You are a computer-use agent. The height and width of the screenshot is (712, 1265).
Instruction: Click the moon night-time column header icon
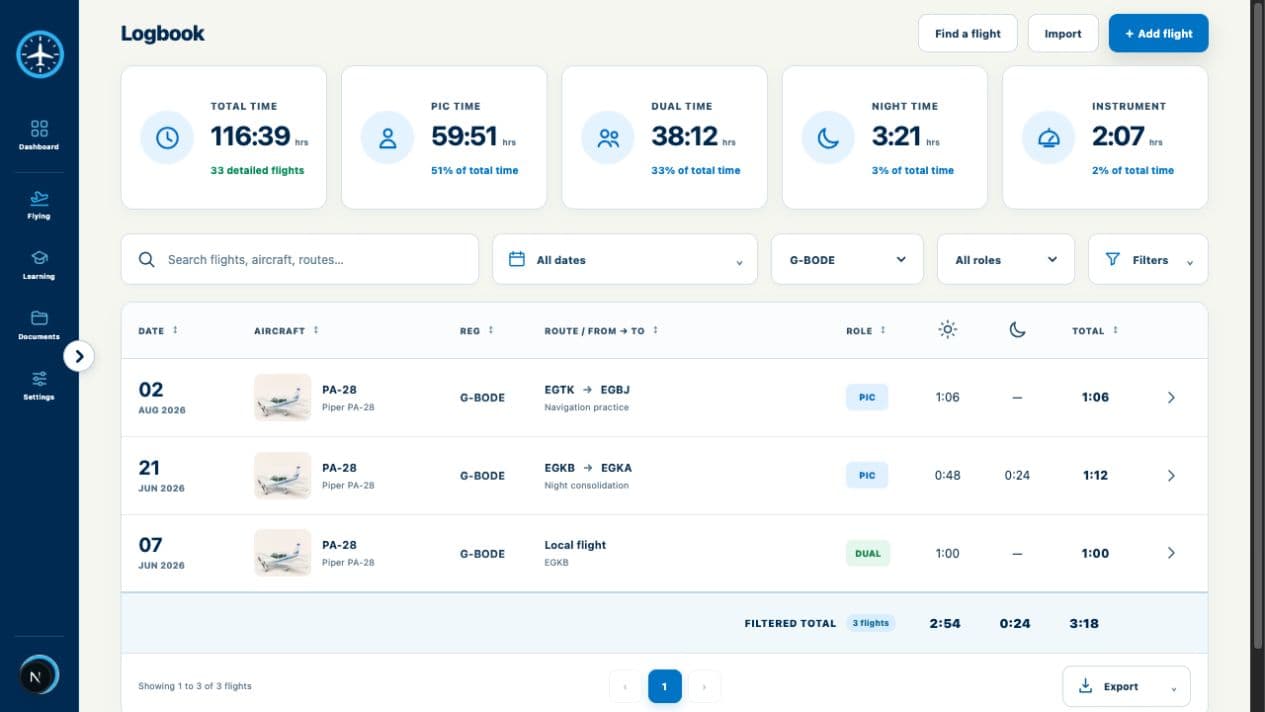click(1017, 329)
